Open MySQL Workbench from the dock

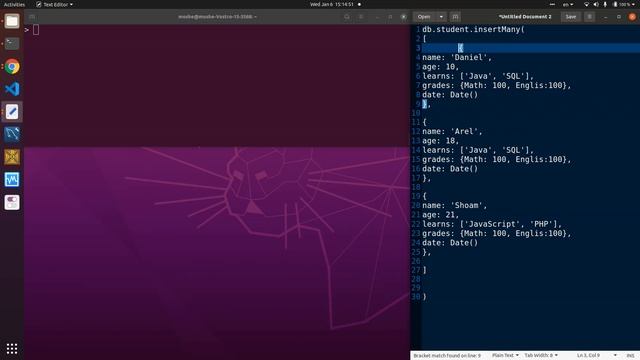pyautogui.click(x=12, y=134)
